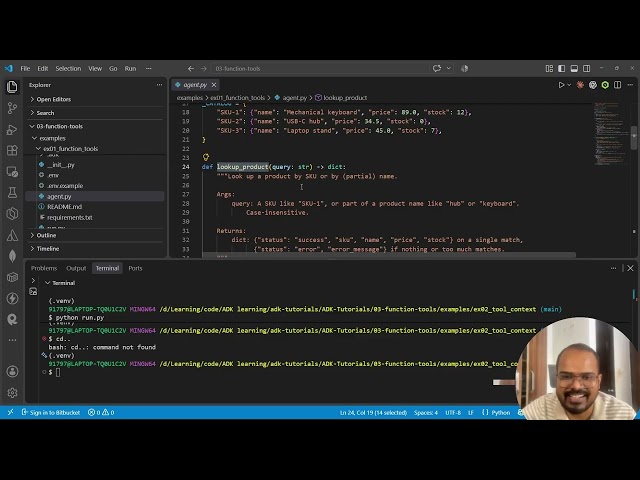Viewport: 640px width, 480px height.
Task: Select the agent.py editor tab
Action: 196,85
